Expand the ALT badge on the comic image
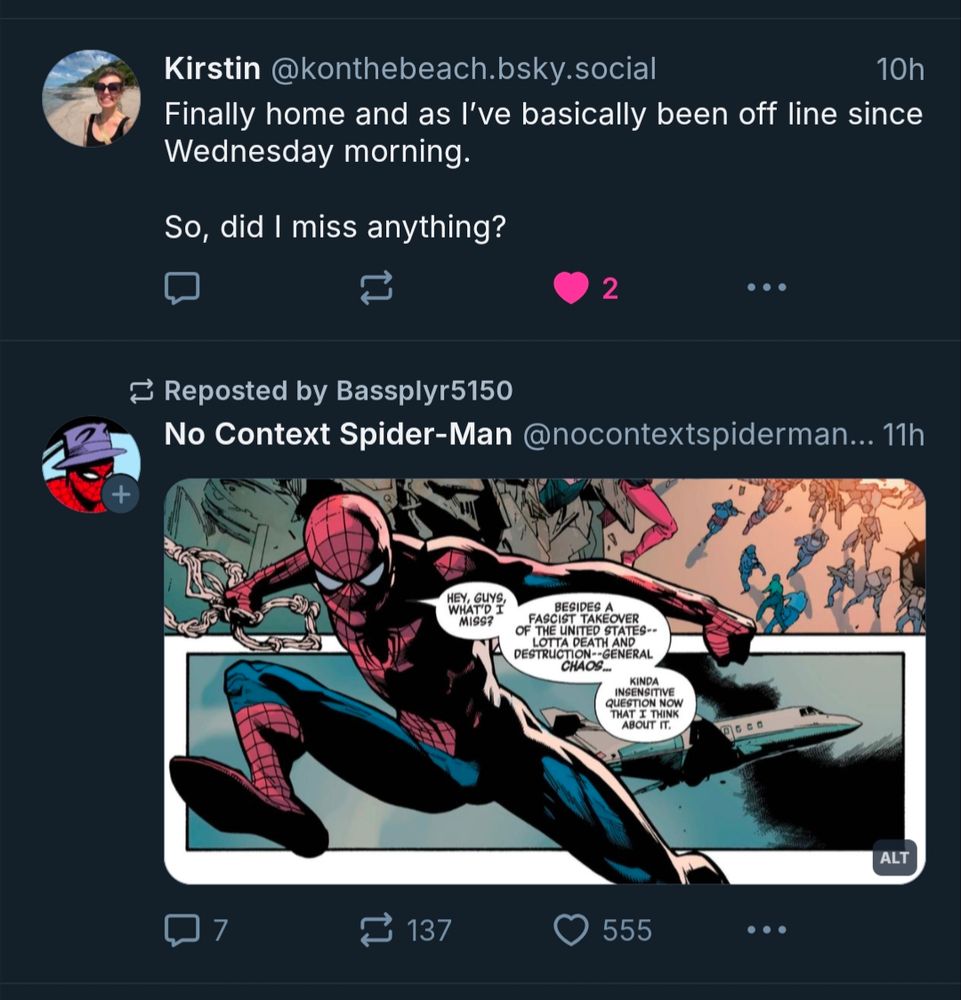 click(895, 857)
